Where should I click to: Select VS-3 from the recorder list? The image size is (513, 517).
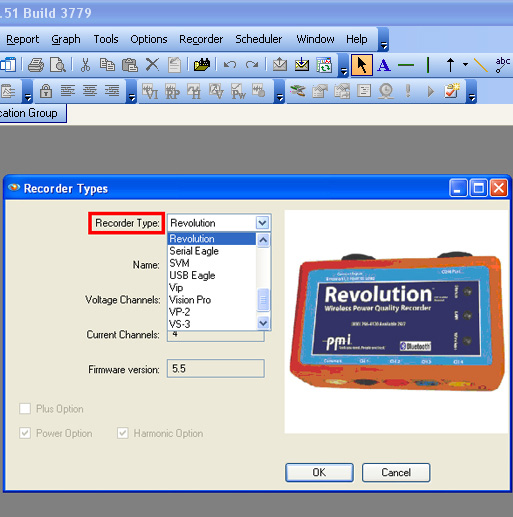point(211,324)
